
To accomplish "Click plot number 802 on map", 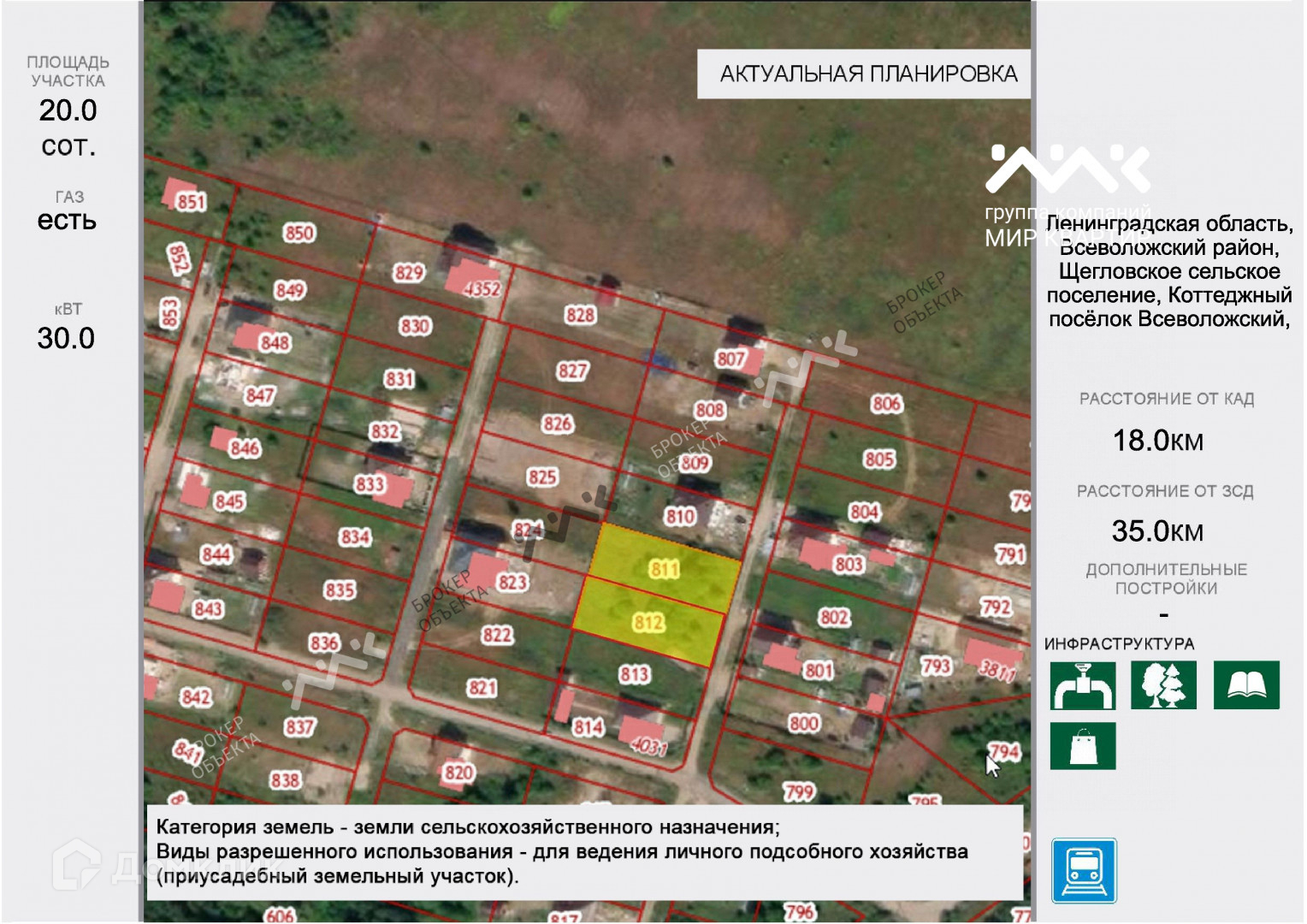I will [834, 617].
